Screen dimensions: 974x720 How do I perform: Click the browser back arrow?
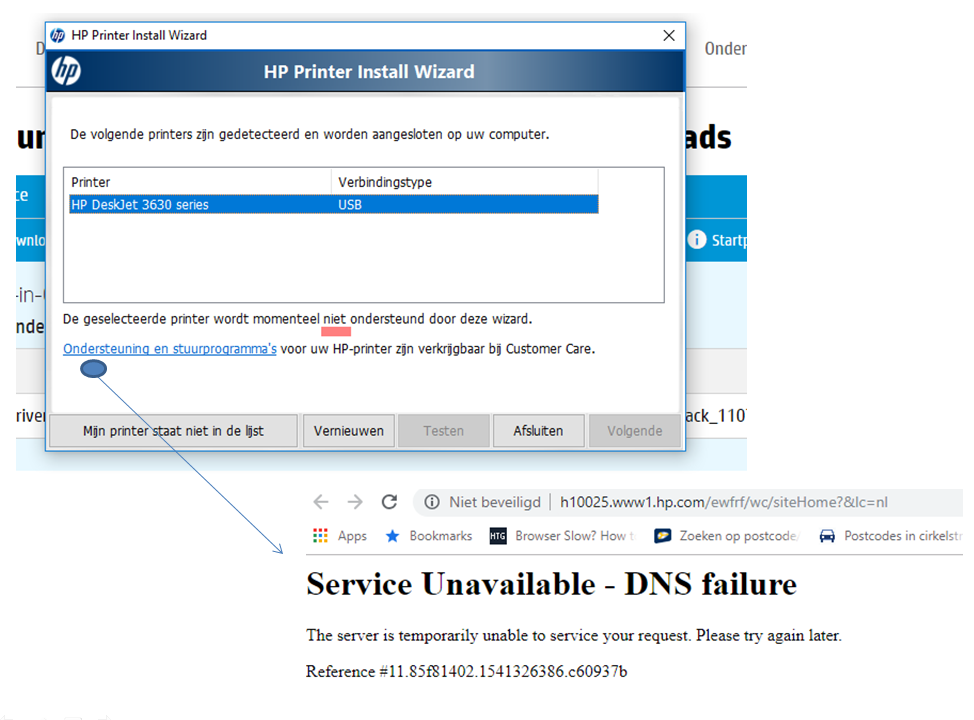pos(320,502)
